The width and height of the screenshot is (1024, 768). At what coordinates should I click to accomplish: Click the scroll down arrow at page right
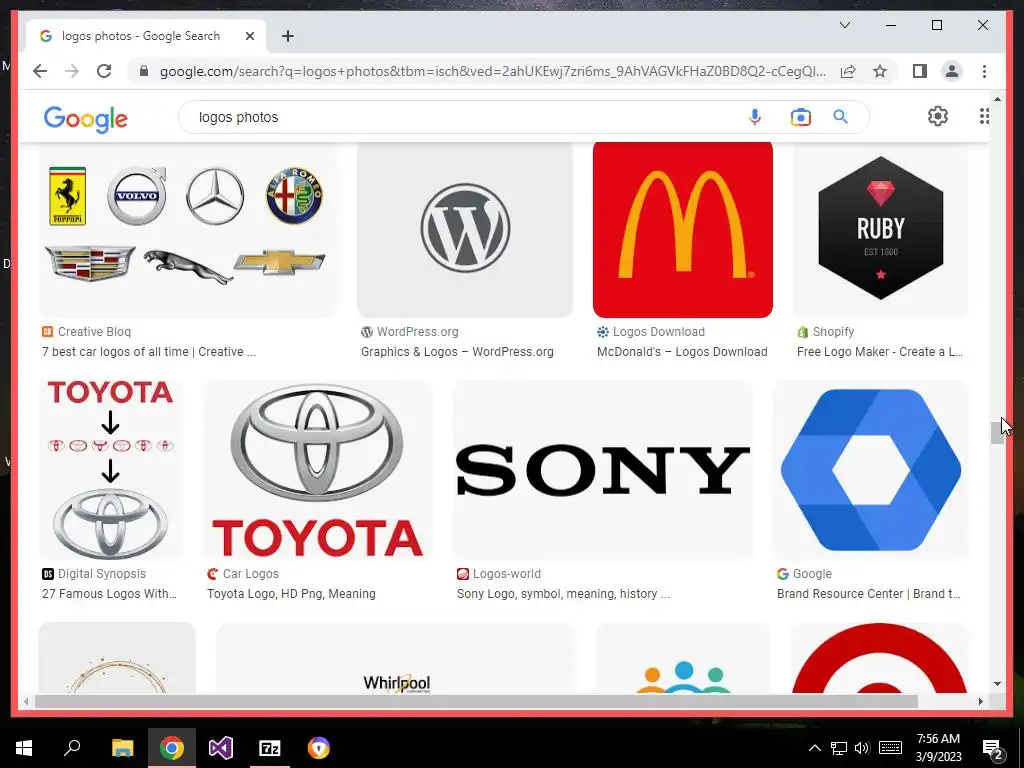pos(997,684)
